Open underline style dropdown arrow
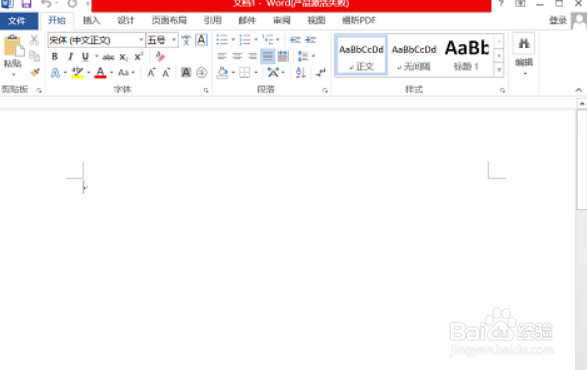The height and width of the screenshot is (370, 587). tap(97, 57)
